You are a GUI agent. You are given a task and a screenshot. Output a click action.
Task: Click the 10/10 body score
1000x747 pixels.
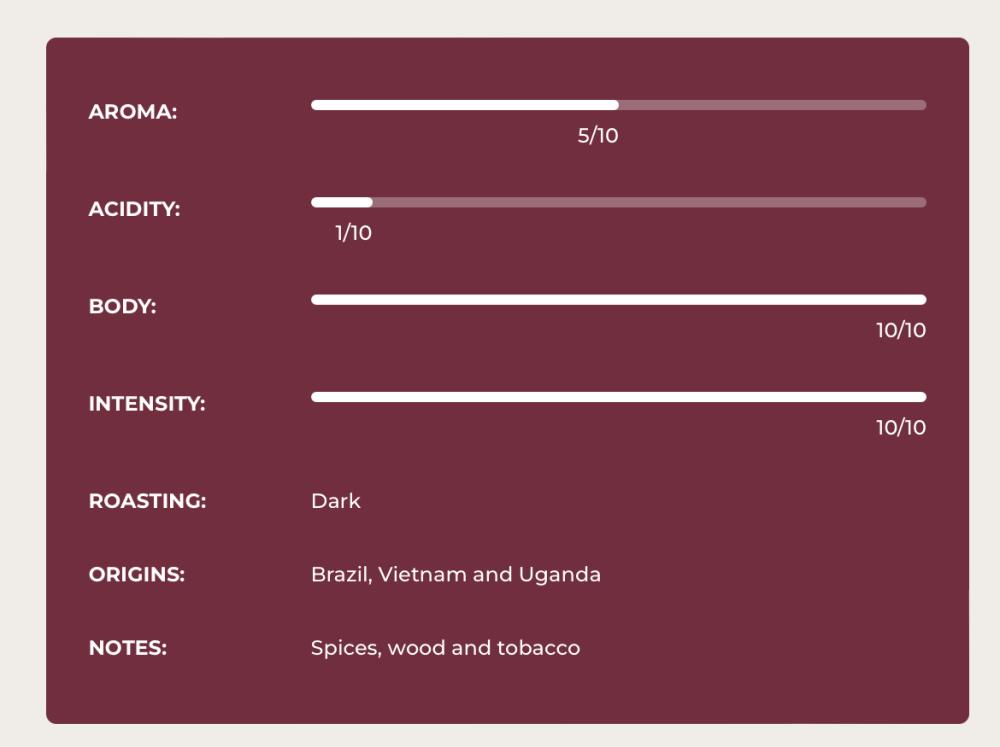point(901,330)
